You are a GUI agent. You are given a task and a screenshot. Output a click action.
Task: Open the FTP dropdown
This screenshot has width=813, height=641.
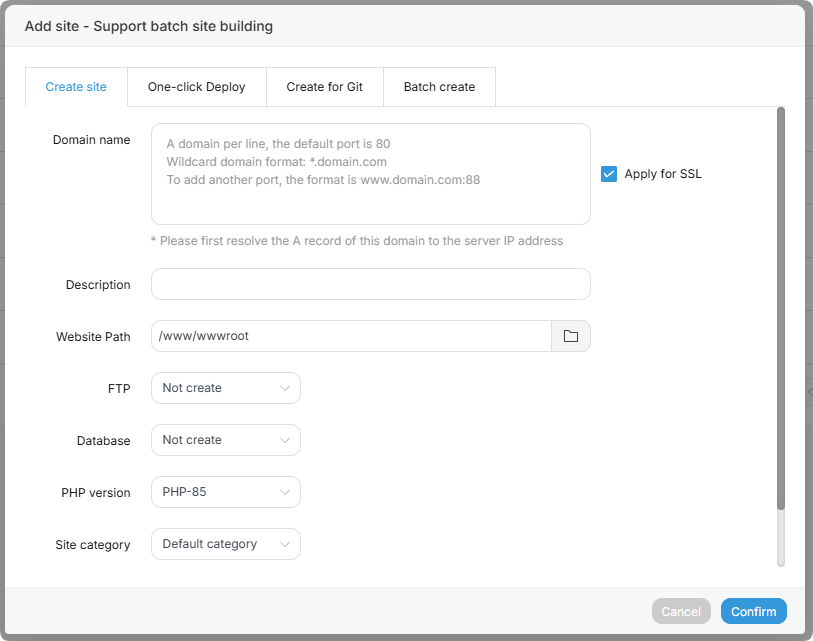pos(226,388)
